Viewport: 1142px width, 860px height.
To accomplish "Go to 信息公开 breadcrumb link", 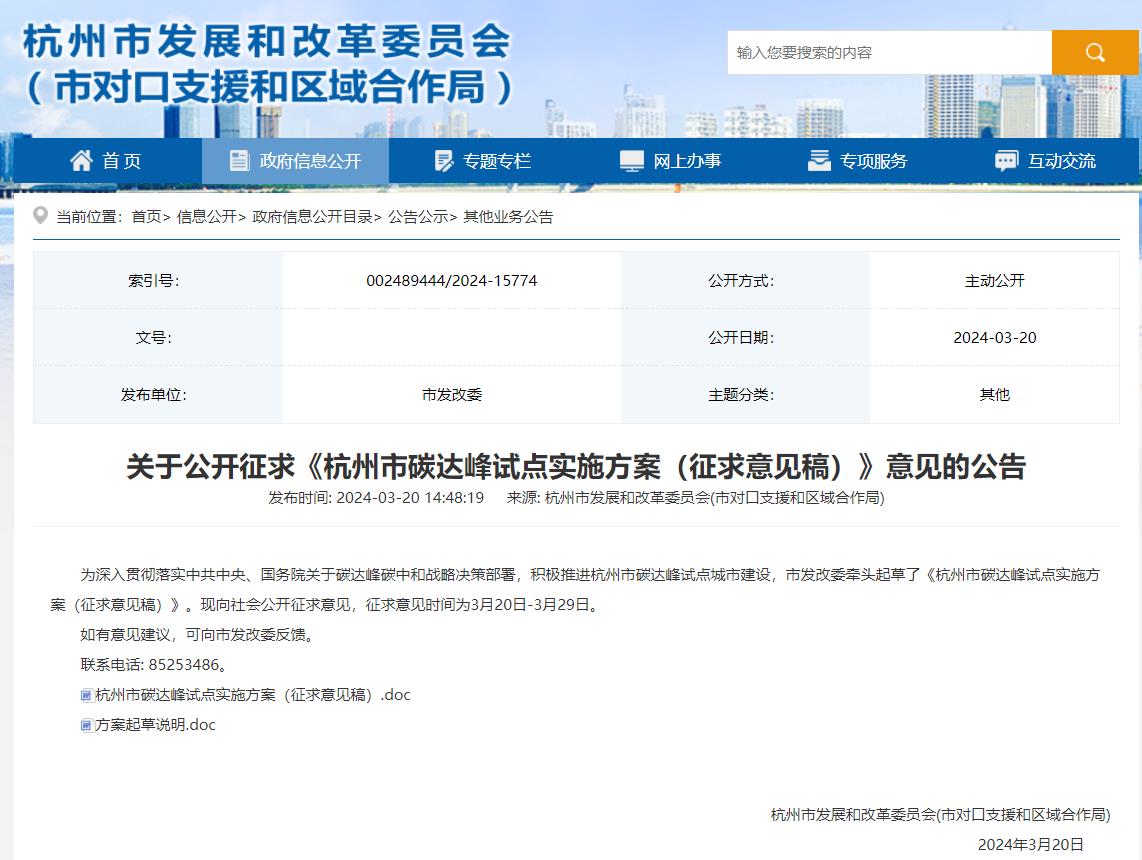I will point(206,217).
